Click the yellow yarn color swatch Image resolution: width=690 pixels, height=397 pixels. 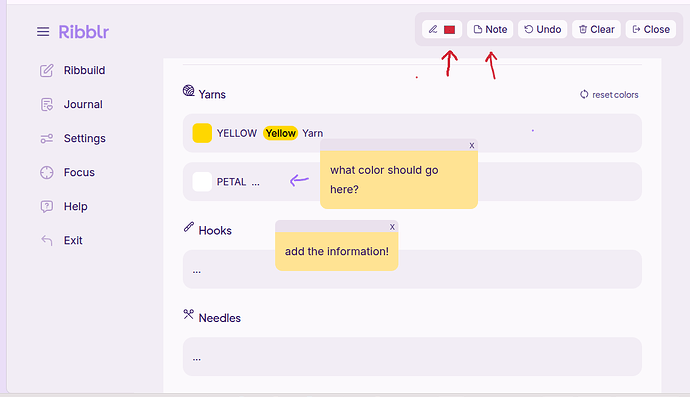coord(202,133)
